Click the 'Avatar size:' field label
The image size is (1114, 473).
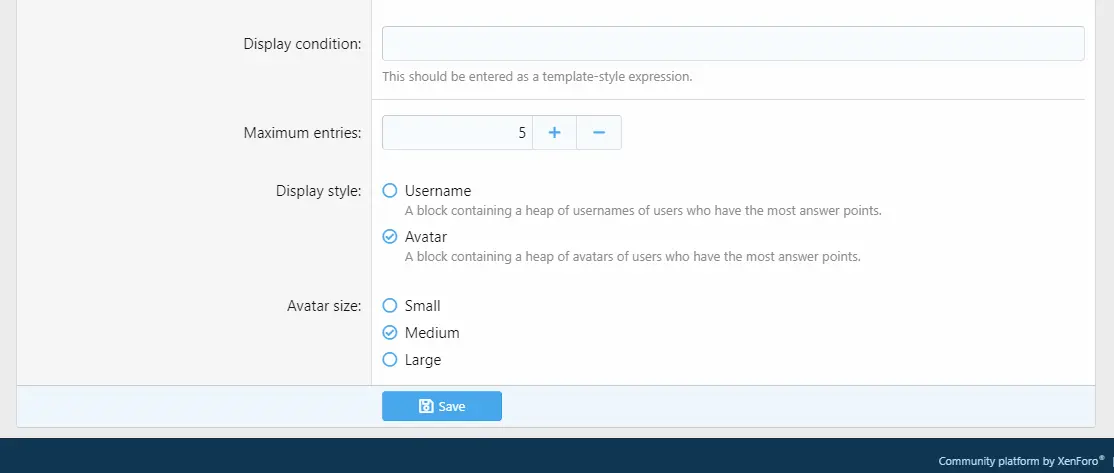pyautogui.click(x=324, y=306)
